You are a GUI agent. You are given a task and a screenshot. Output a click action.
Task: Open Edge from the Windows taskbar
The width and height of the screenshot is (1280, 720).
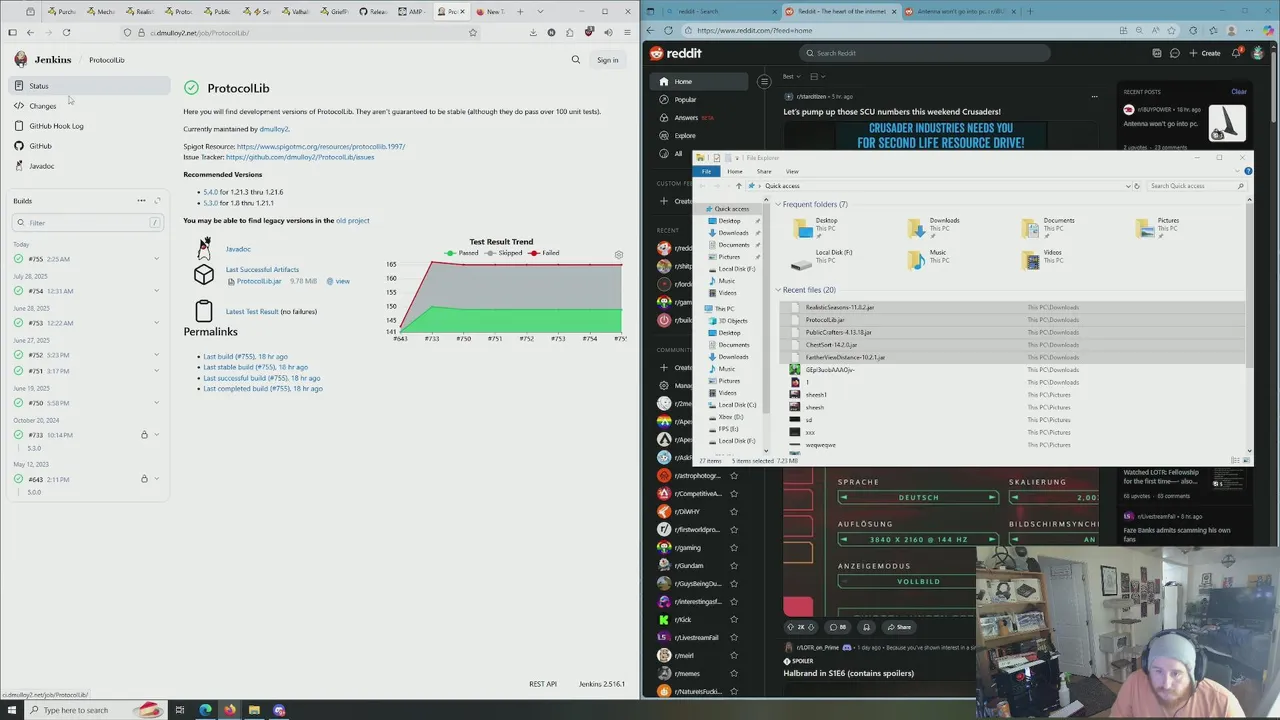point(205,710)
